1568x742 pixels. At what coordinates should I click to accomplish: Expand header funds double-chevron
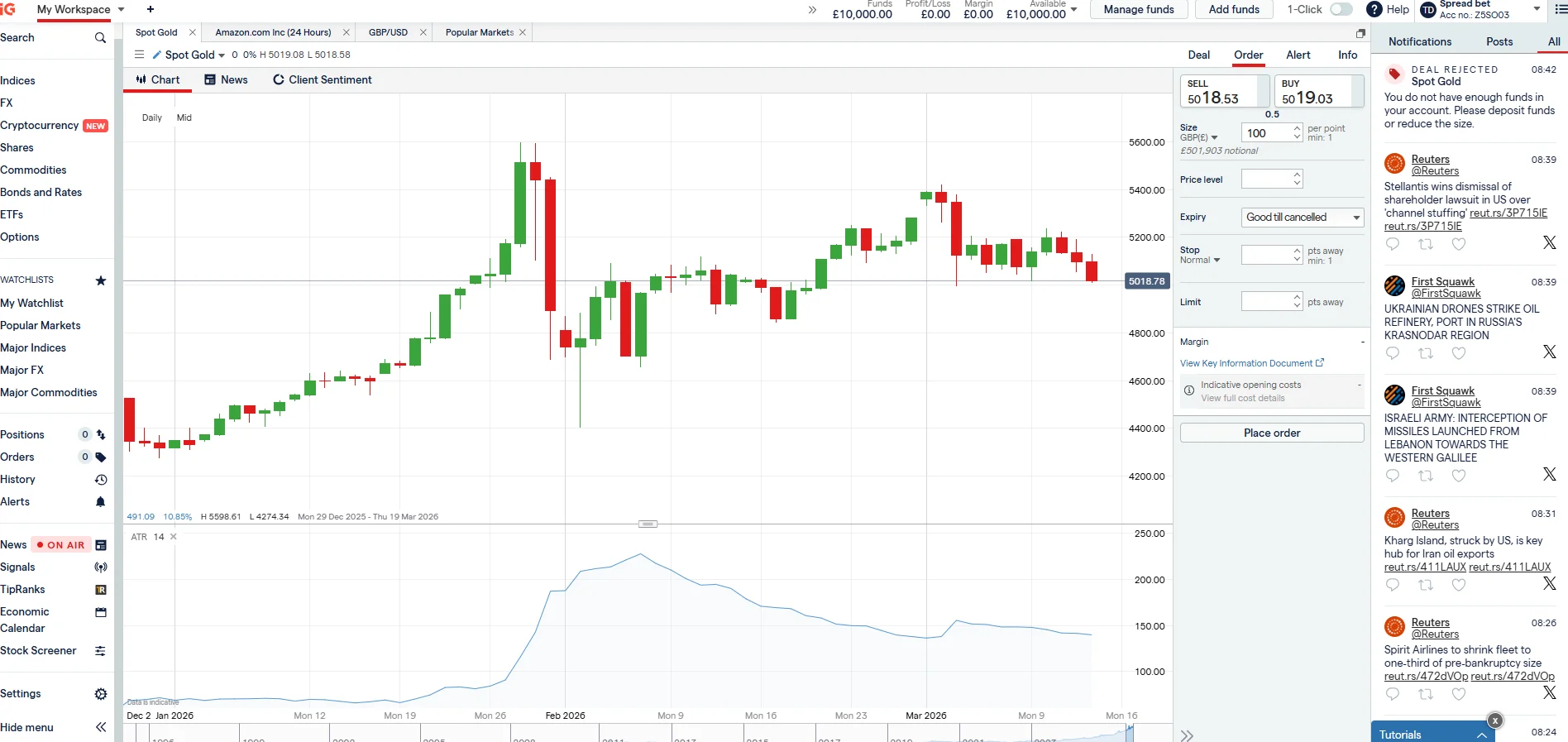pos(812,10)
